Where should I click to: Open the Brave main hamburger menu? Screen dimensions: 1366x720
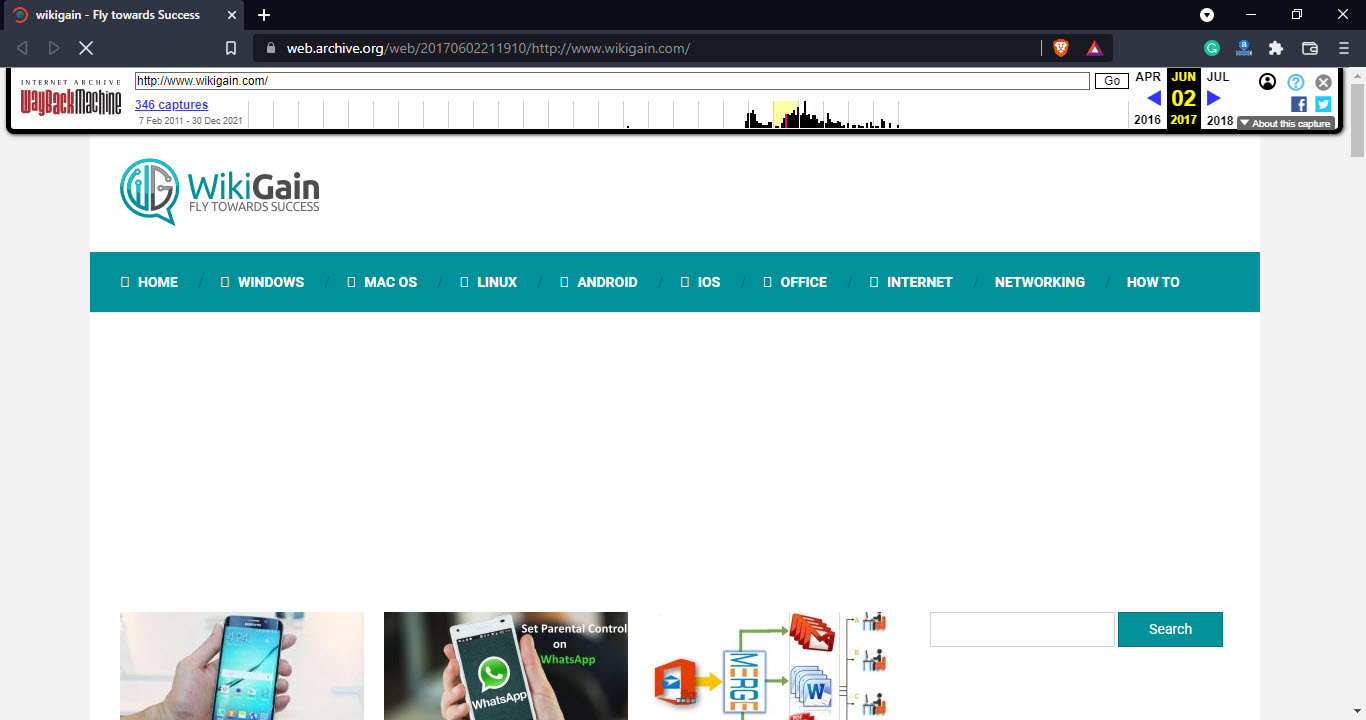pos(1343,48)
